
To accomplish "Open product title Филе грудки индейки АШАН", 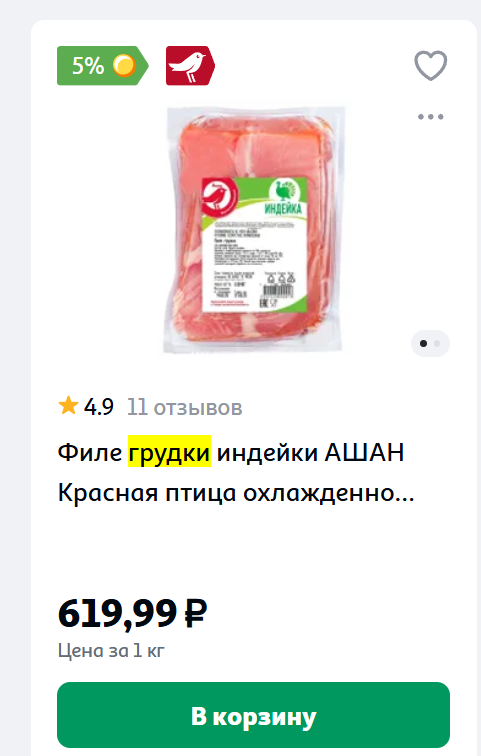I will 231,452.
